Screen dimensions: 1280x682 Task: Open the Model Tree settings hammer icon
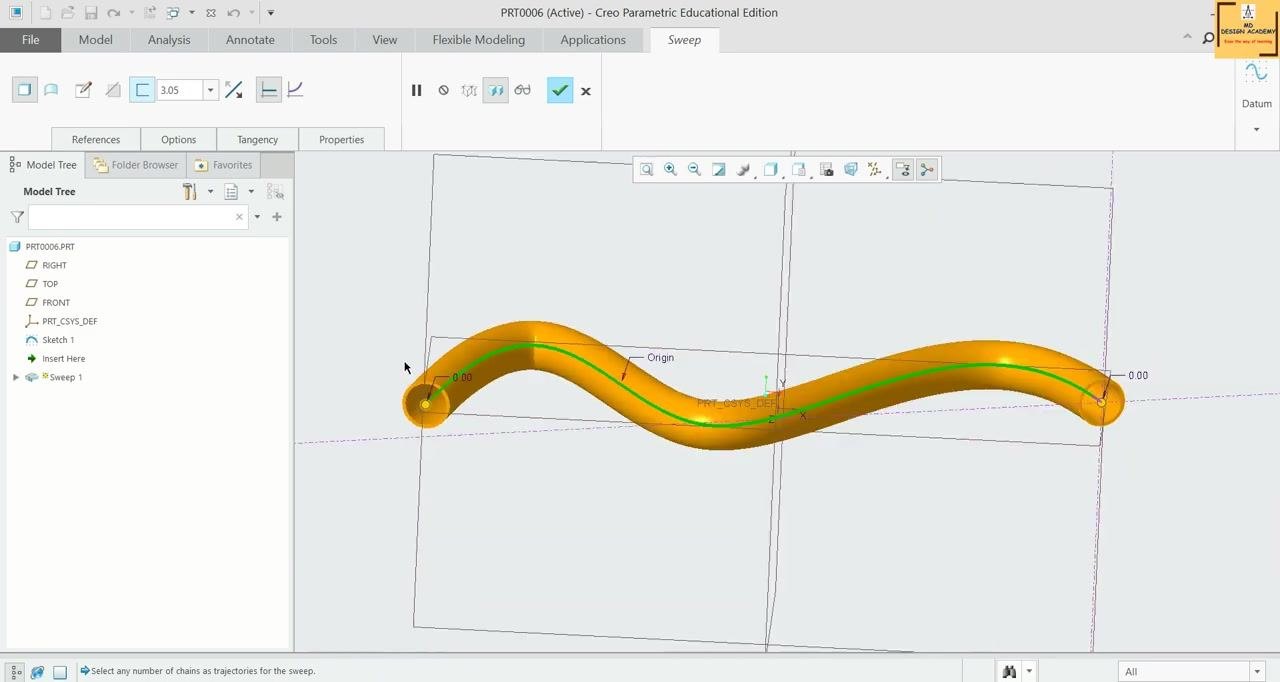click(190, 191)
